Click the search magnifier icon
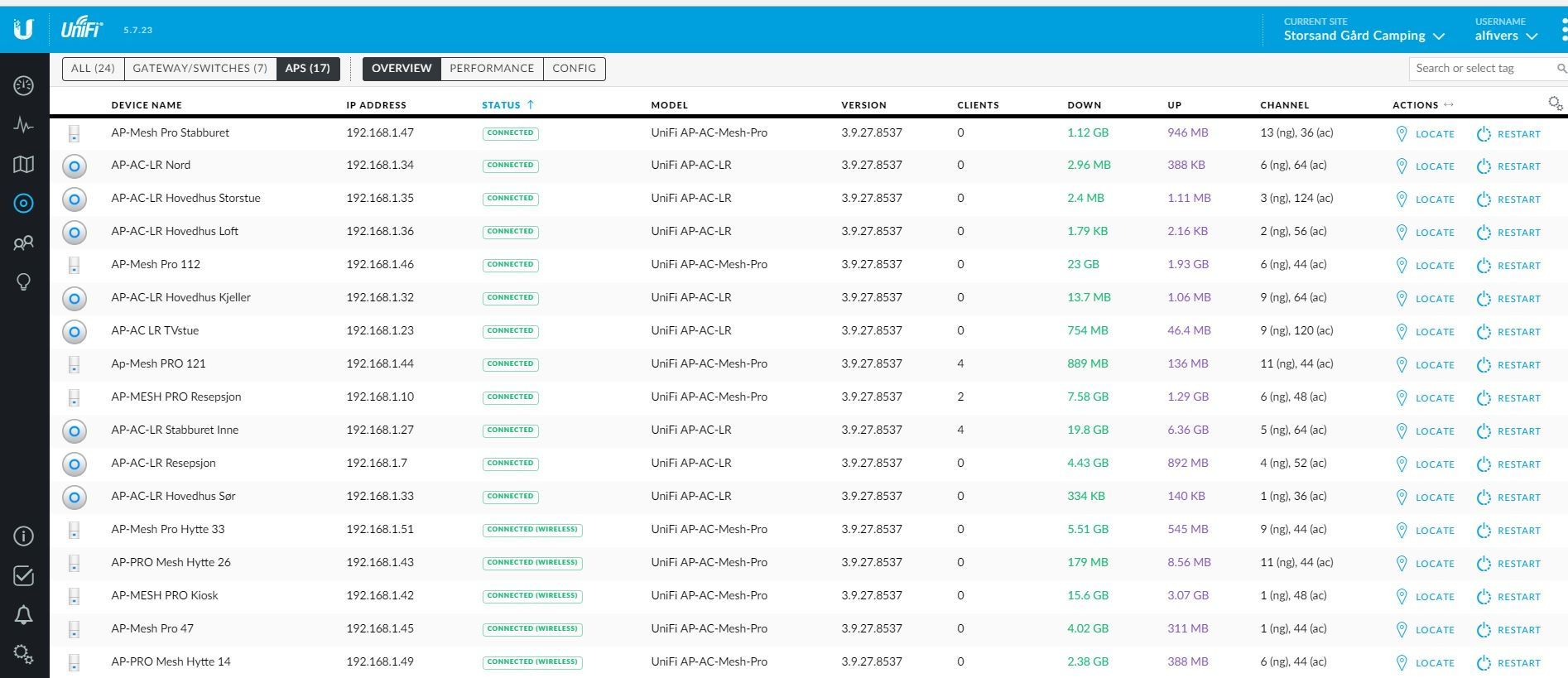Image resolution: width=1568 pixels, height=678 pixels. point(1561,69)
